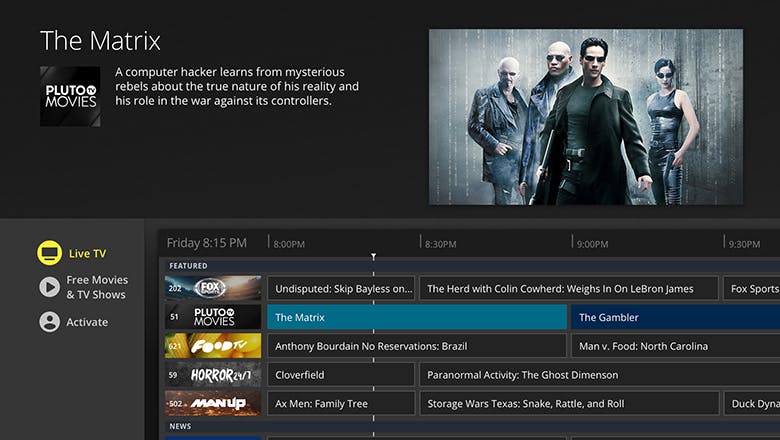Click Pluto Movies logo beside description

tap(70, 96)
